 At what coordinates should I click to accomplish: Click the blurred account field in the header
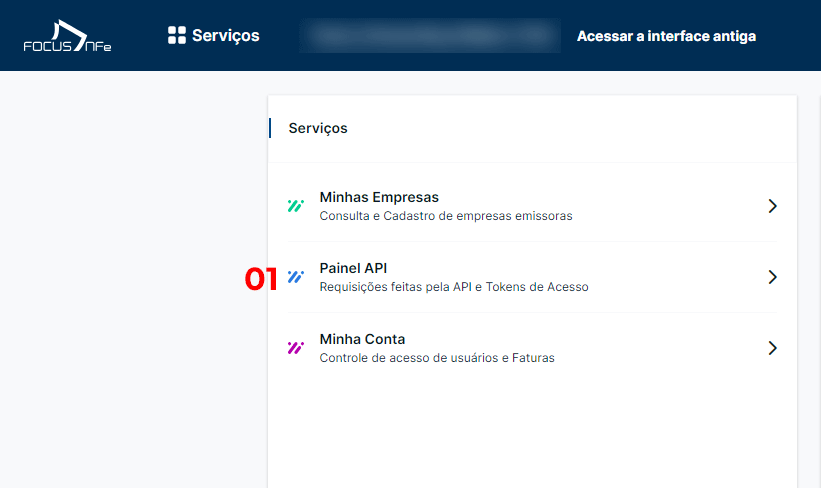pos(430,36)
